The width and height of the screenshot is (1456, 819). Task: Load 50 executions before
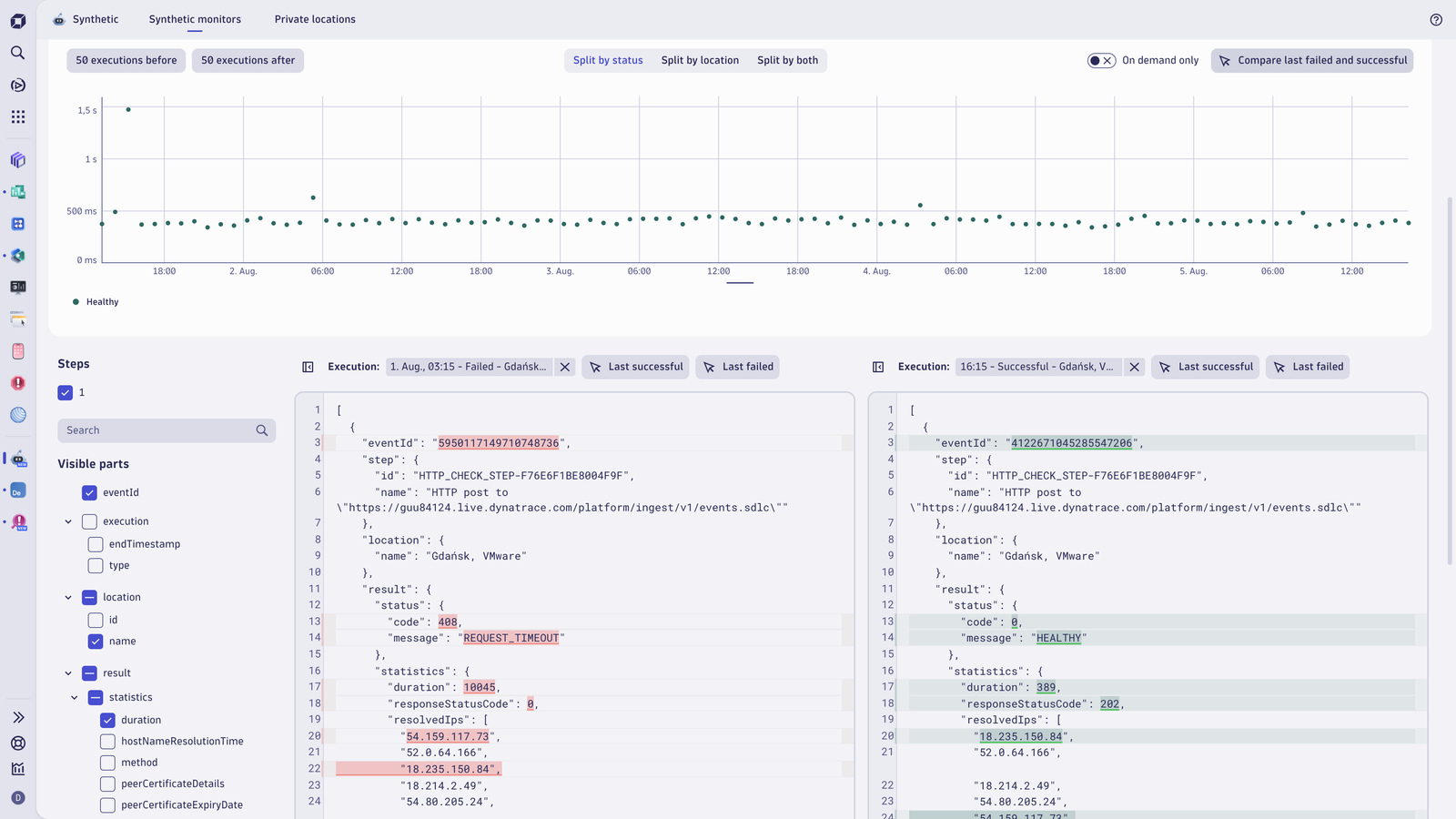(126, 61)
